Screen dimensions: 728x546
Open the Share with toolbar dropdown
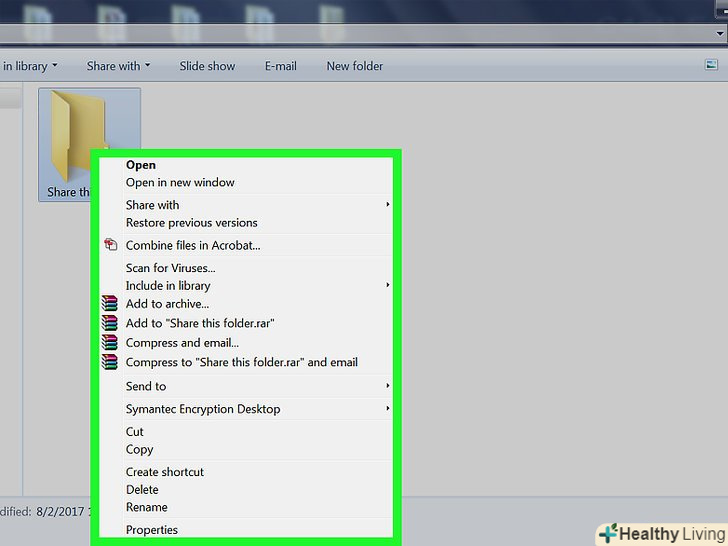(118, 66)
